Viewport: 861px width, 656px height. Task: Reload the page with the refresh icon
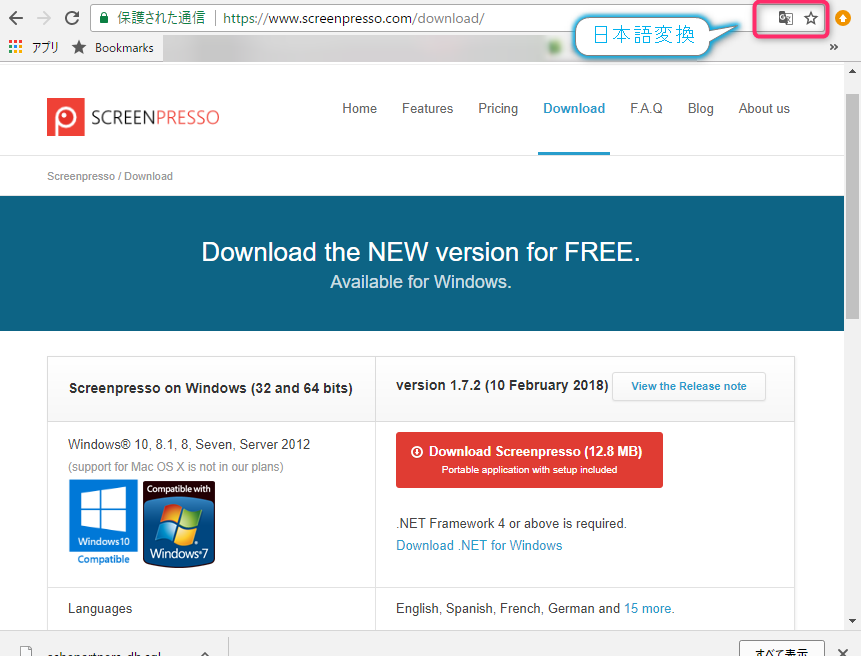72,18
